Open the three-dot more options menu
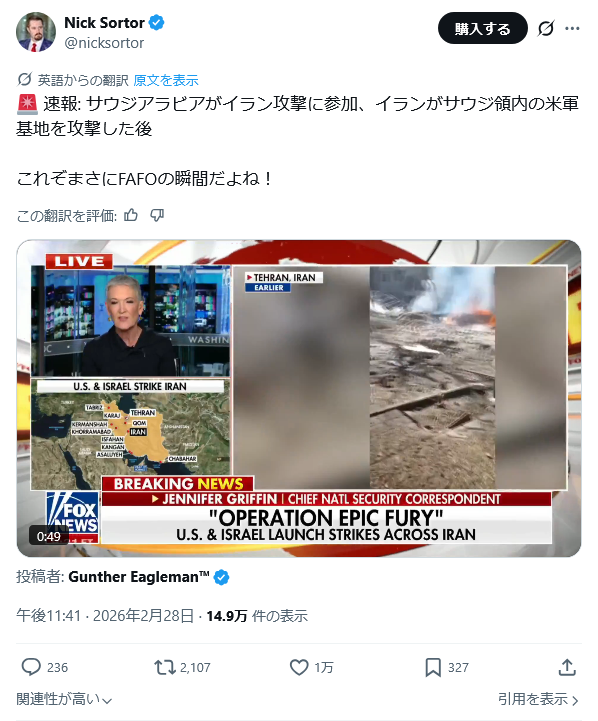598x721 pixels. 572,29
